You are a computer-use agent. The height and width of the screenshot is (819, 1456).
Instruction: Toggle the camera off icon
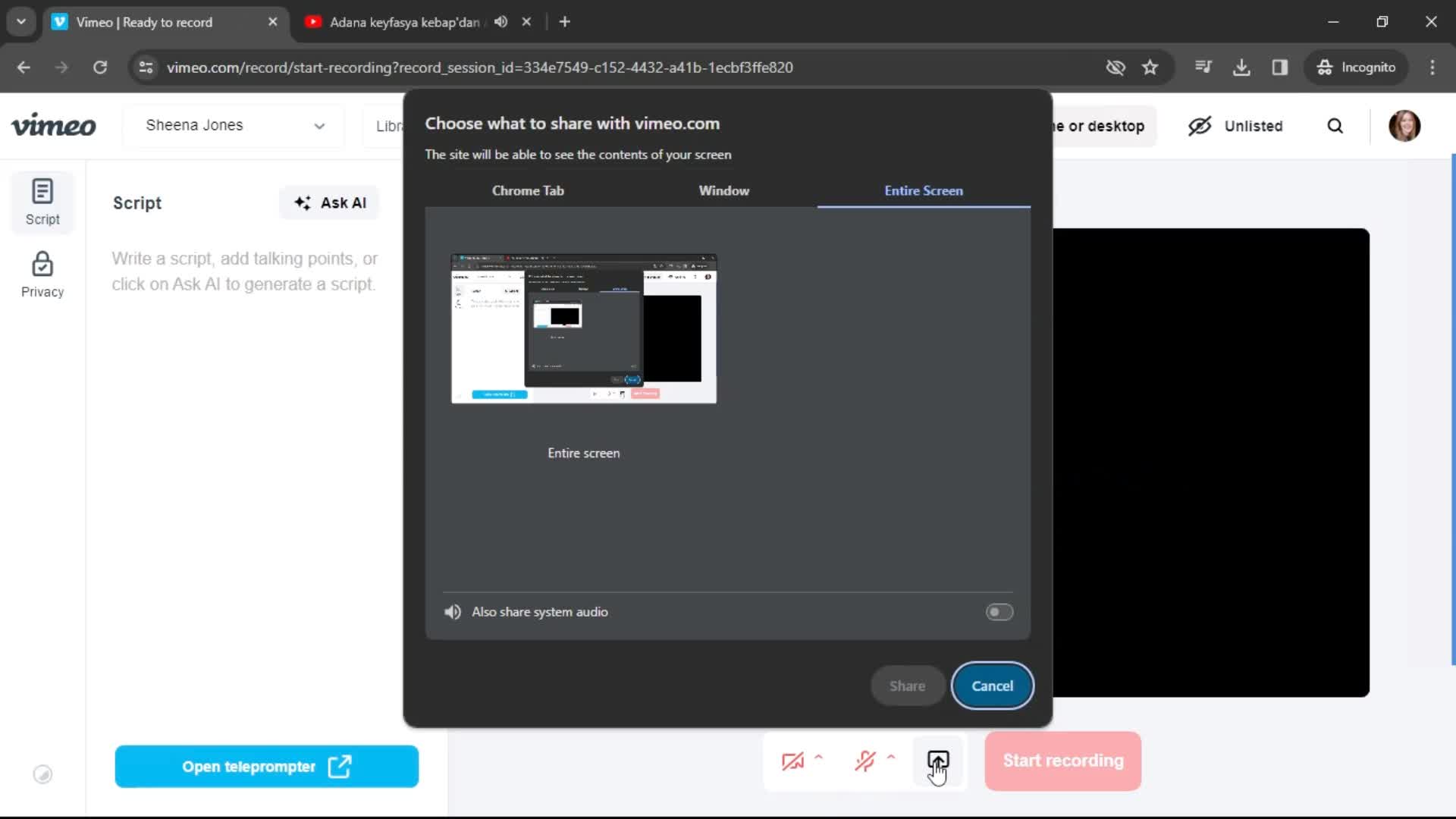pyautogui.click(x=792, y=761)
